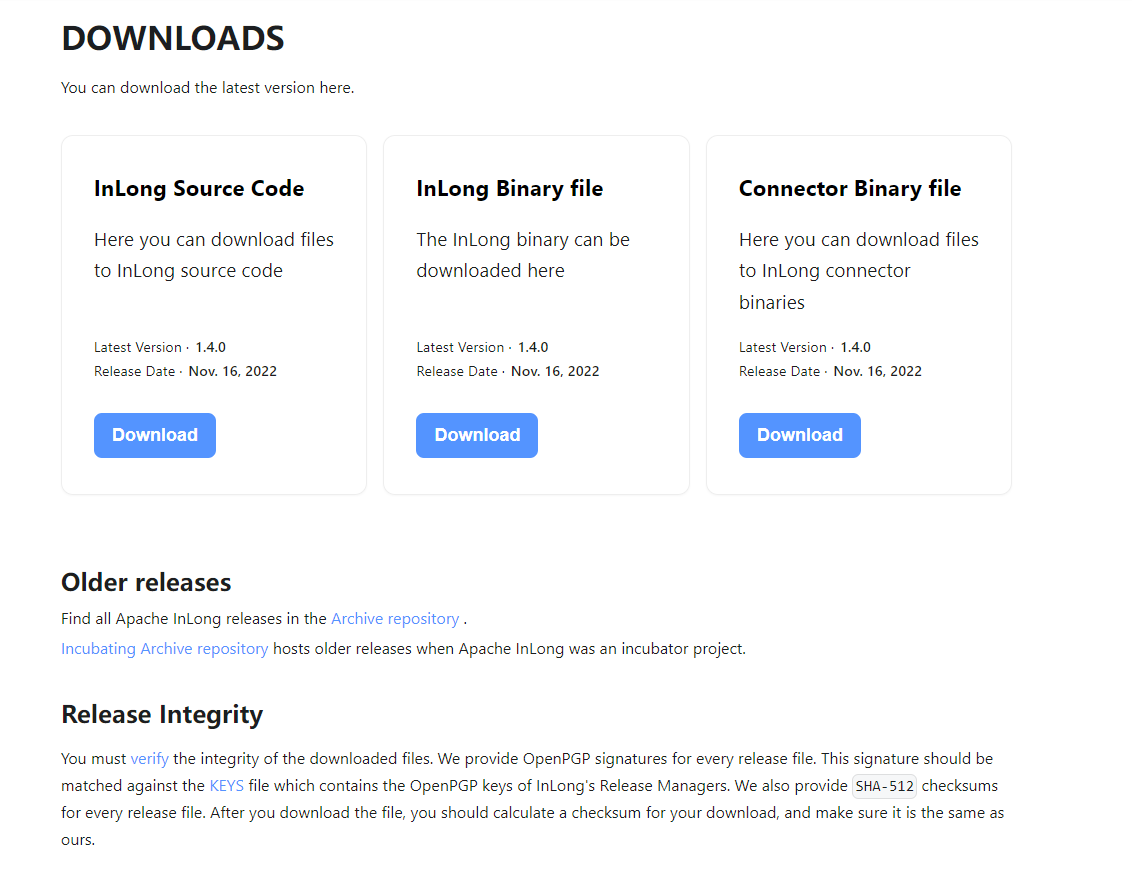Click the Release Integrity heading

162,714
